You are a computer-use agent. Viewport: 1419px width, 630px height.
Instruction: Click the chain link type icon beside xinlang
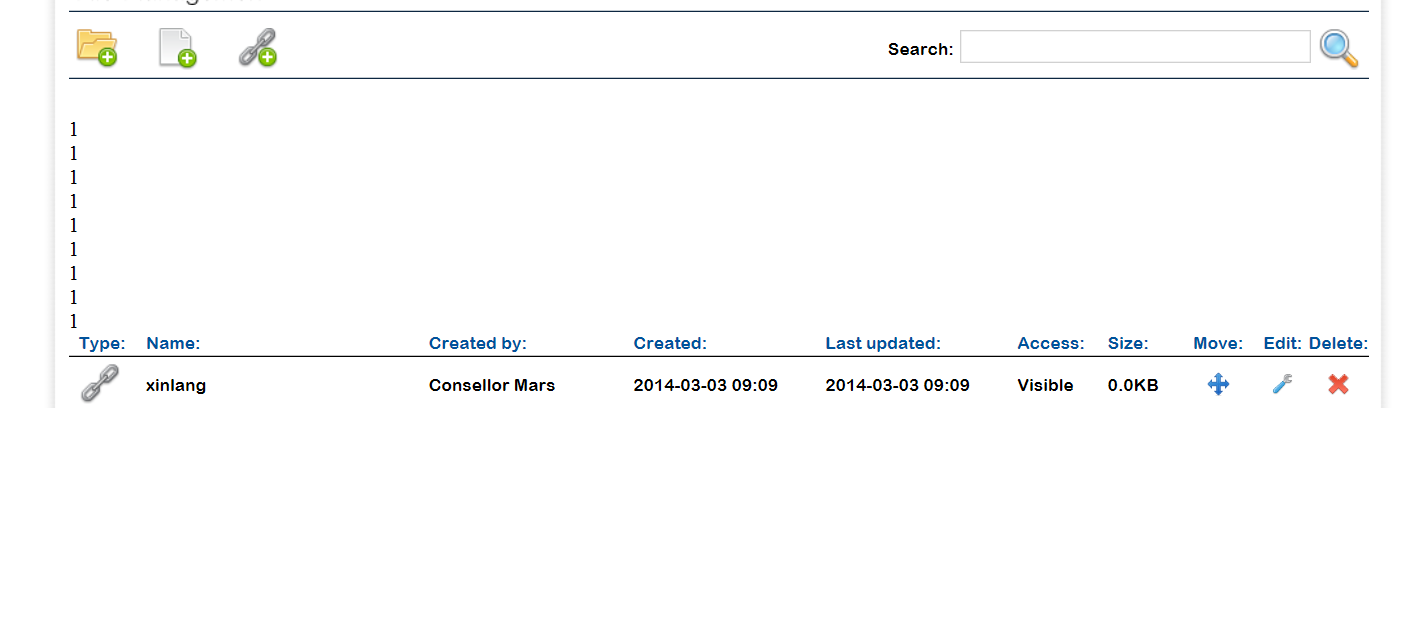99,384
